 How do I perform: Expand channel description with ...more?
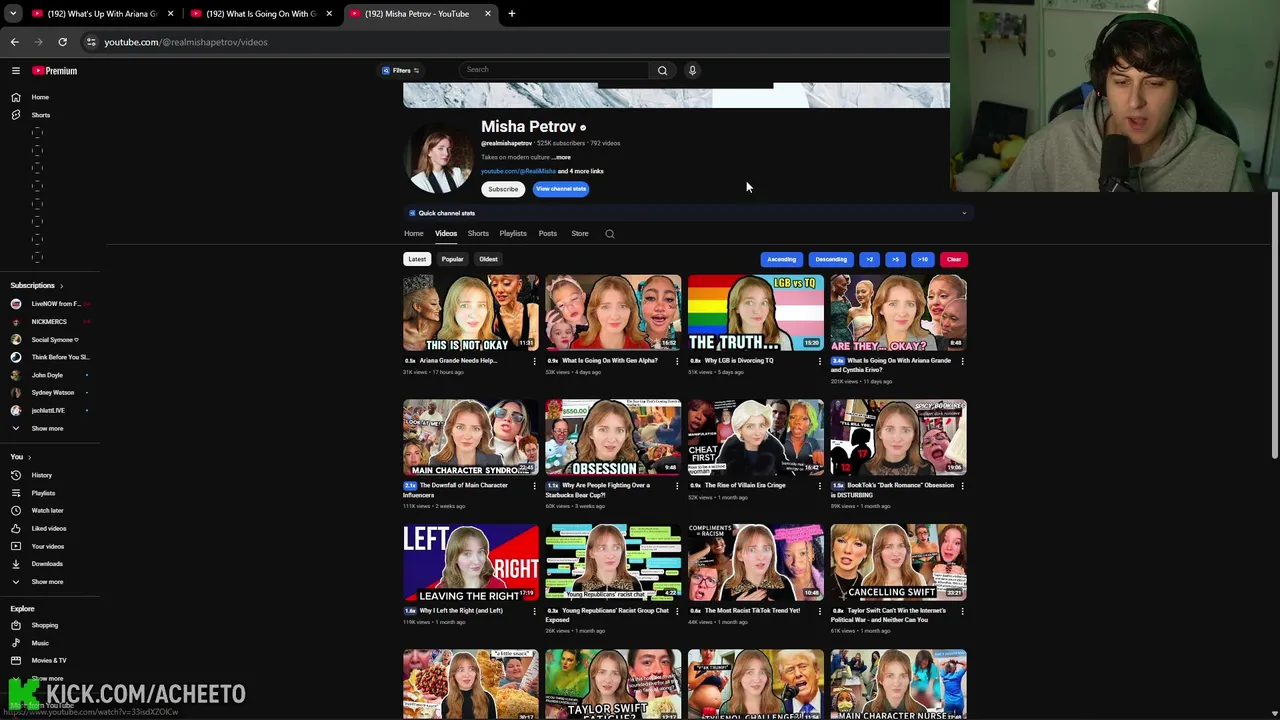point(561,157)
